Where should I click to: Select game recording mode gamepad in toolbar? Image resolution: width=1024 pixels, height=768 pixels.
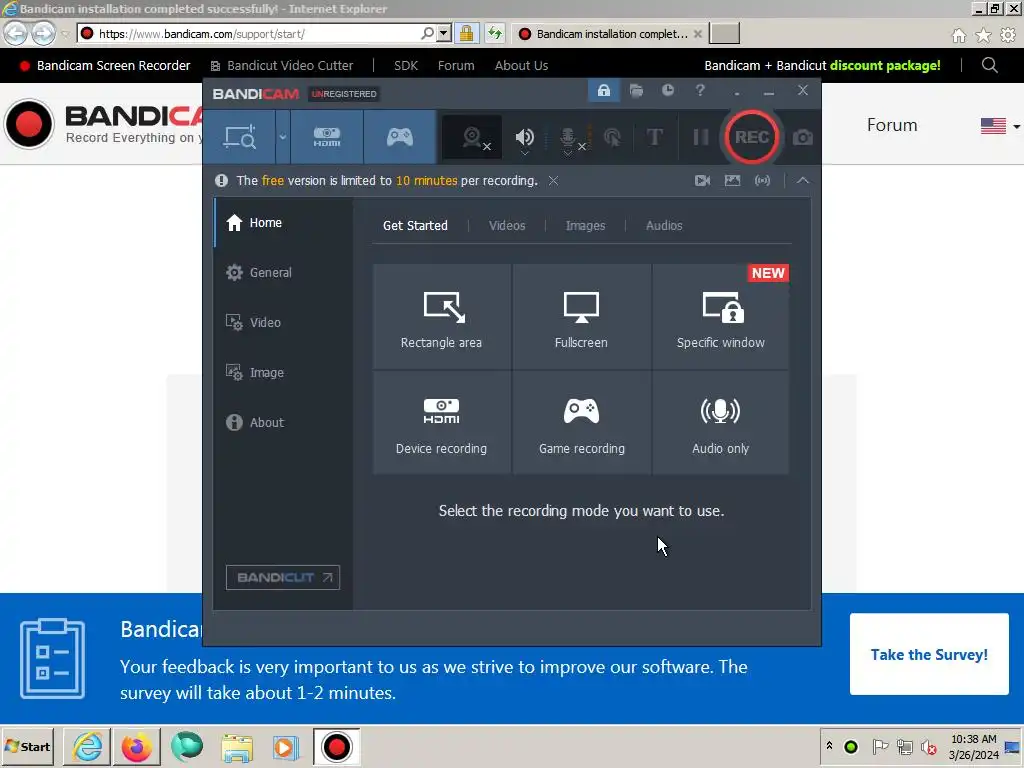pos(400,137)
